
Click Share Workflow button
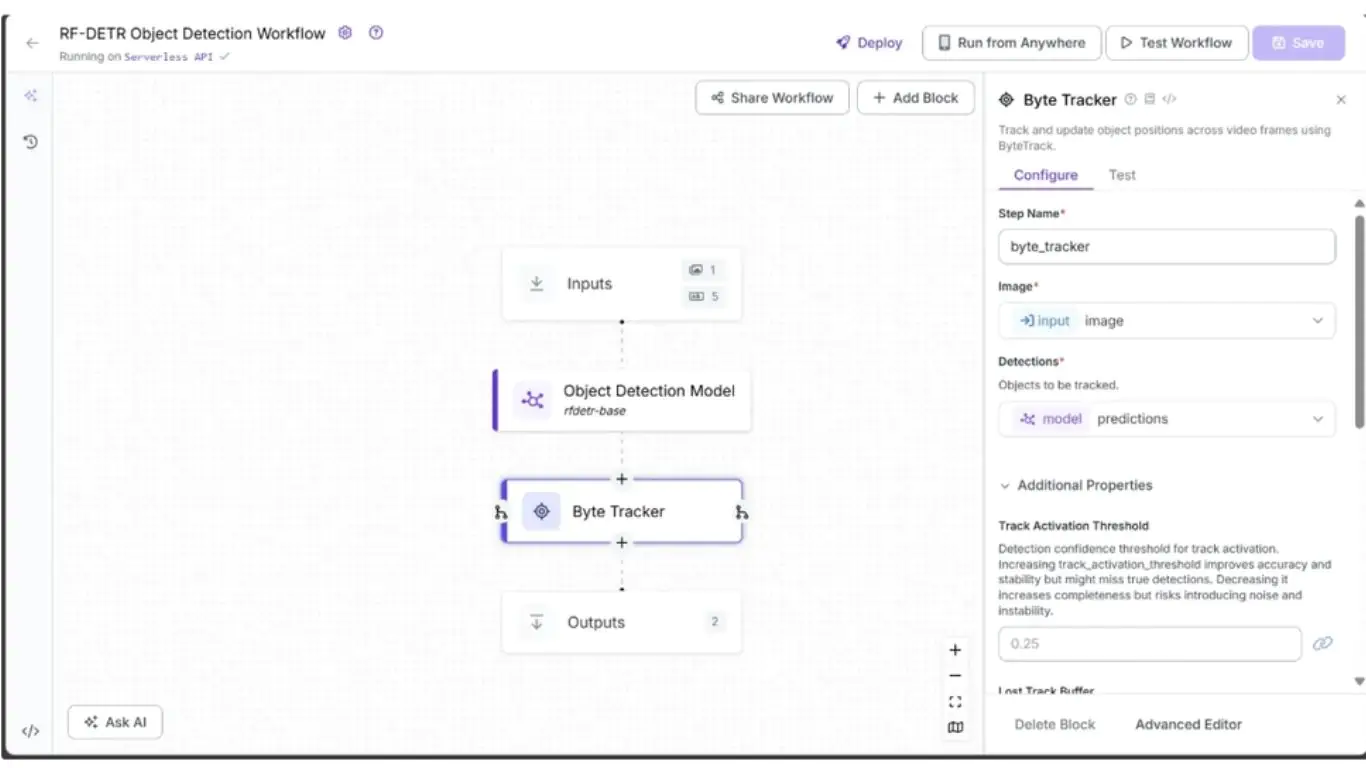tap(772, 98)
